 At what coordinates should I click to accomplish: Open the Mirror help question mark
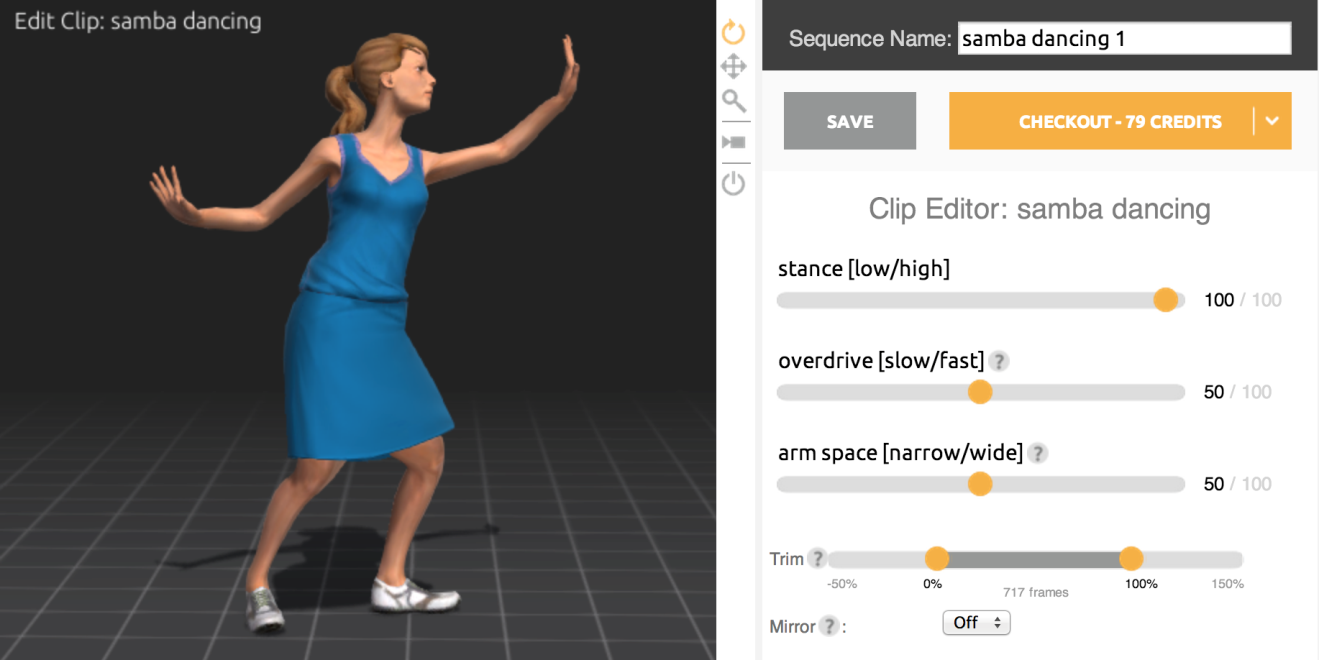pyautogui.click(x=829, y=627)
